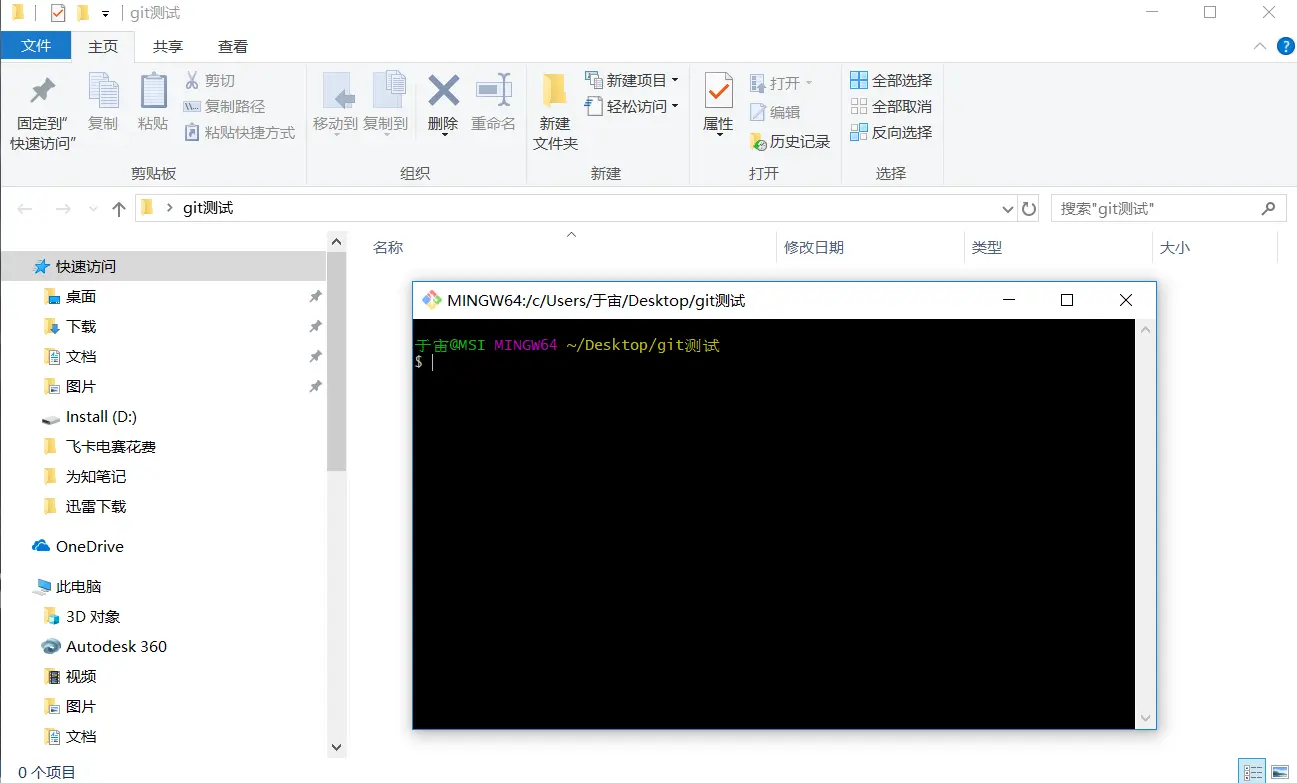This screenshot has height=783, width=1297.
Task: Click Select all in the Select group
Action: coord(891,80)
